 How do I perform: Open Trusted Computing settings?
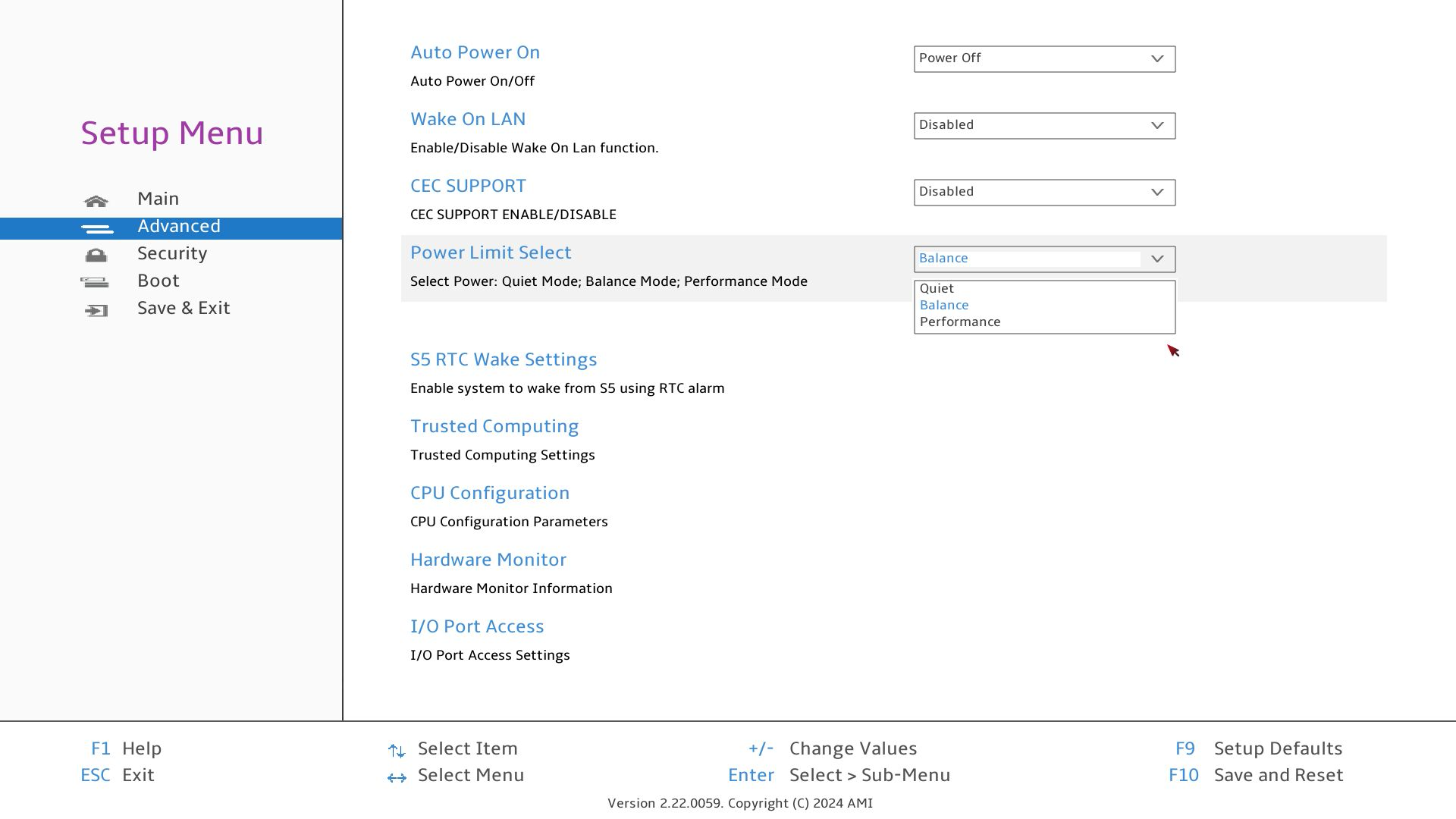[494, 427]
